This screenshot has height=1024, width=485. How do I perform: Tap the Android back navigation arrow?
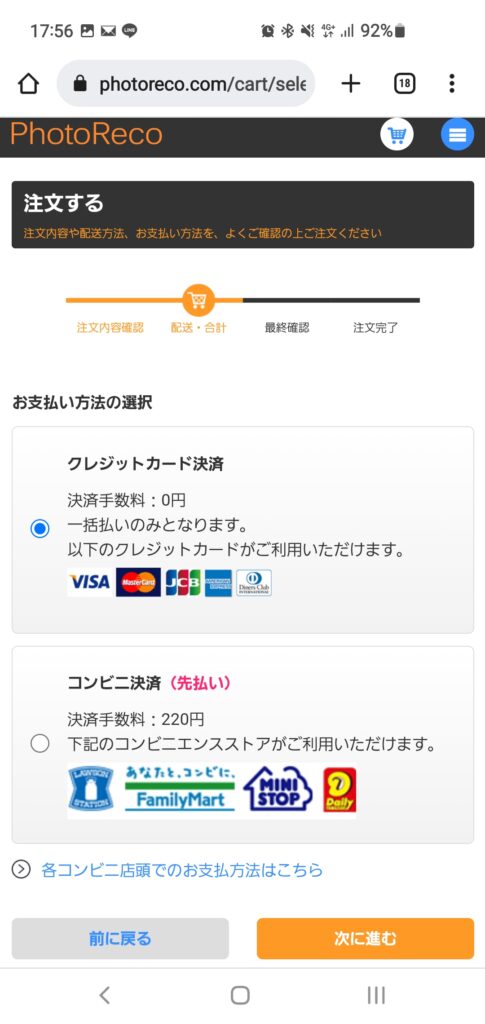tap(104, 995)
